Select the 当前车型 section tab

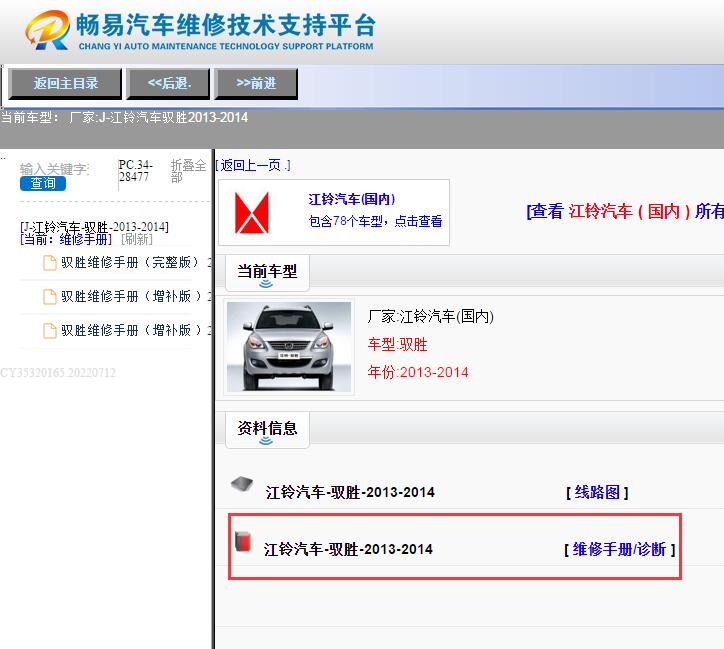[x=267, y=272]
